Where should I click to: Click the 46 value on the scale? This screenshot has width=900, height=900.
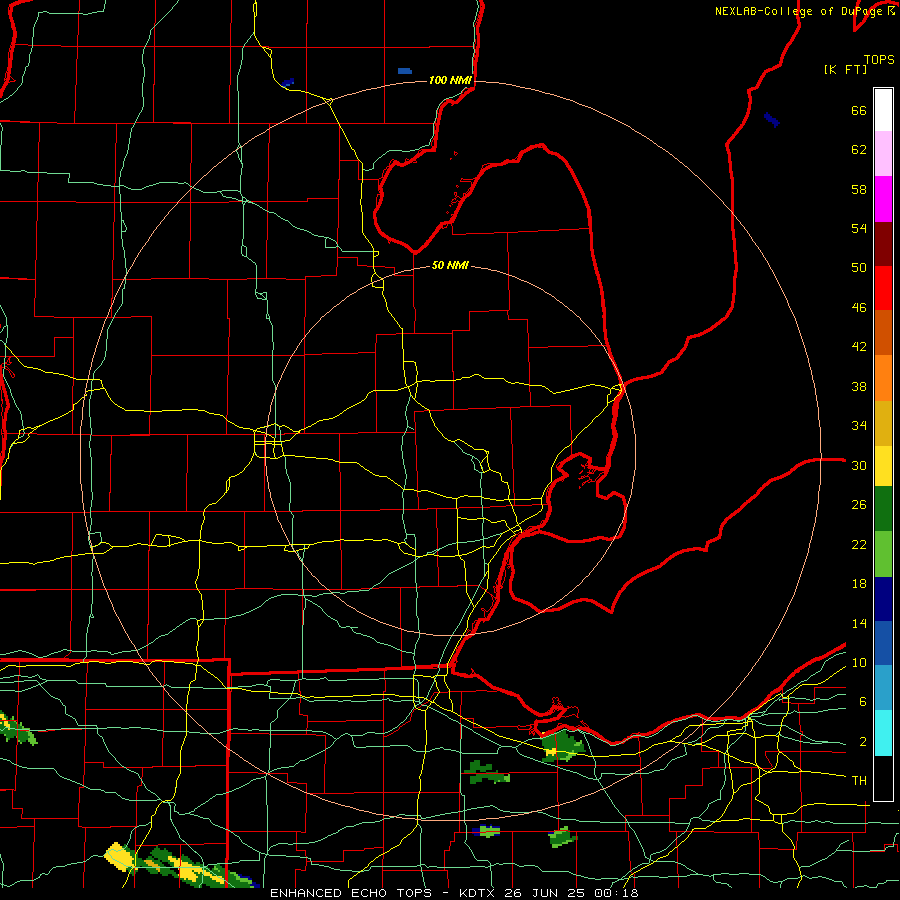click(x=859, y=308)
